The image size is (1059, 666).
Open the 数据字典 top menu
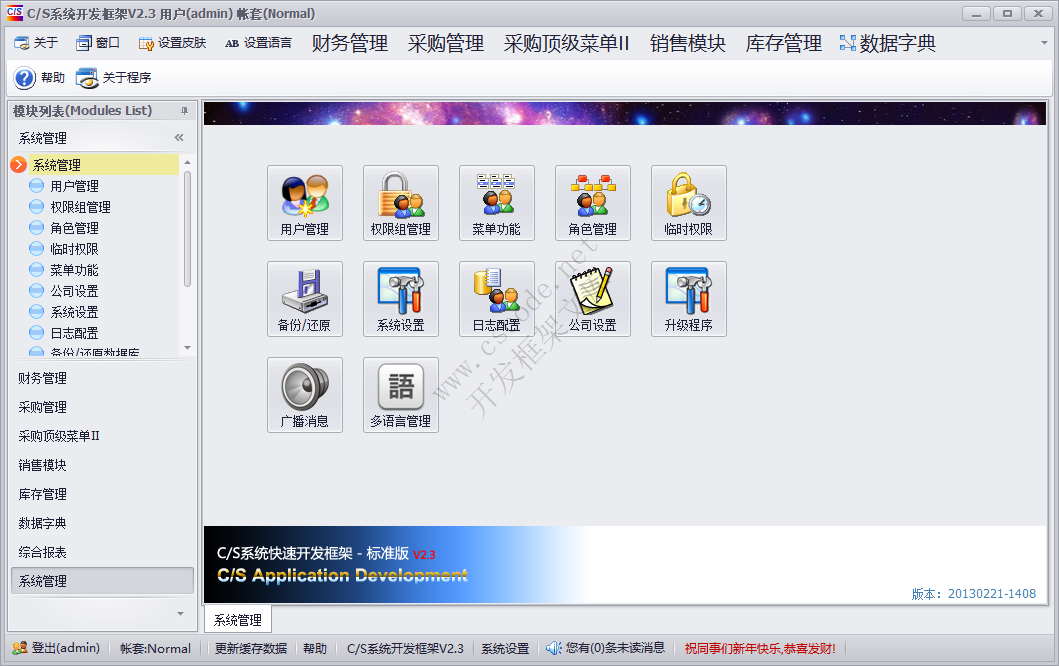click(x=887, y=43)
